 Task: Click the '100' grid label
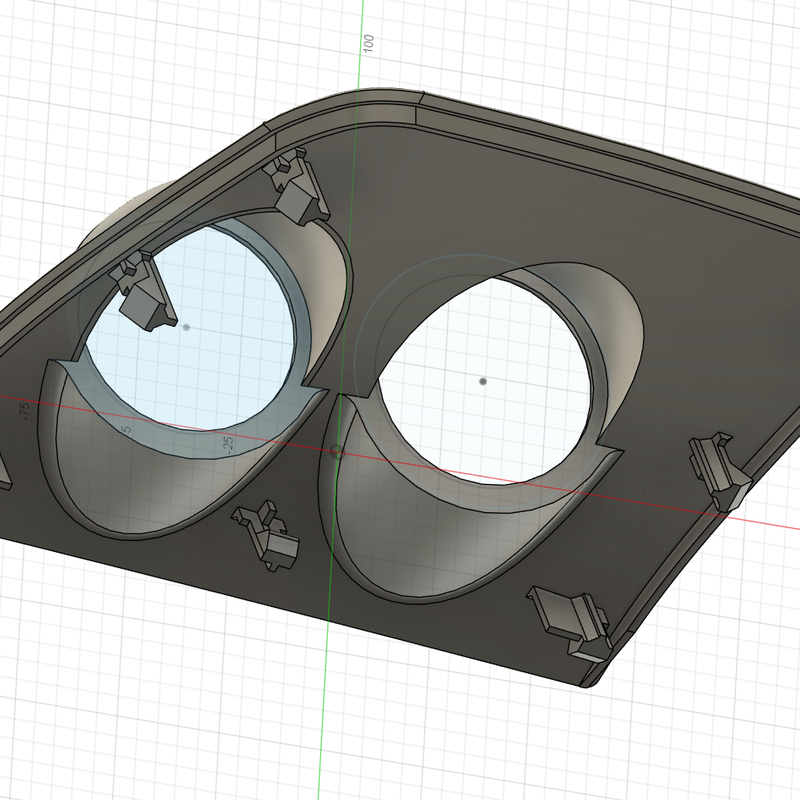pyautogui.click(x=368, y=43)
